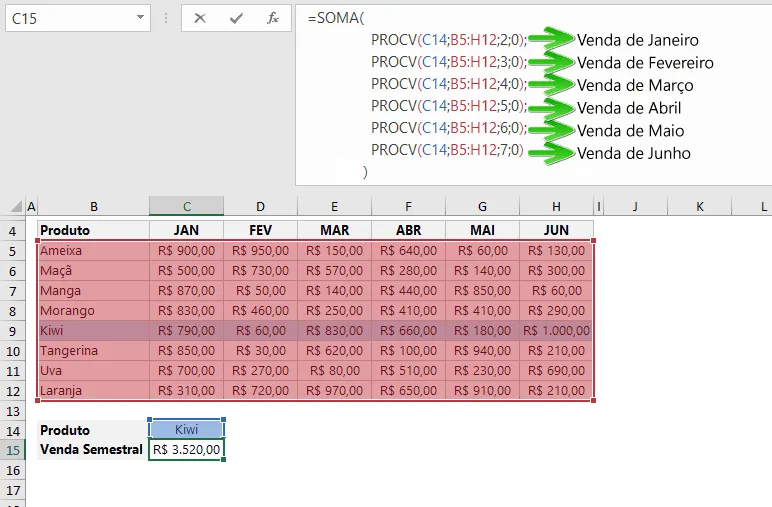Select the Maçã product cell
This screenshot has width=772, height=507.
click(x=93, y=271)
